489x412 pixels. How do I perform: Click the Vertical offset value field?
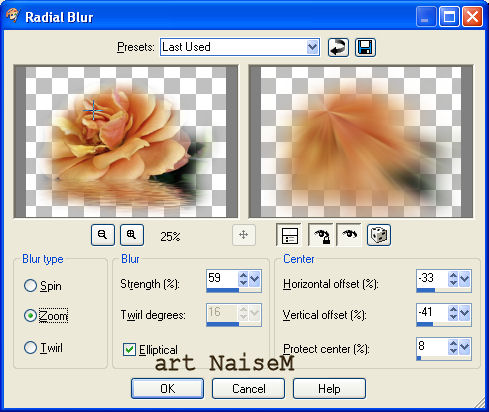tap(432, 312)
